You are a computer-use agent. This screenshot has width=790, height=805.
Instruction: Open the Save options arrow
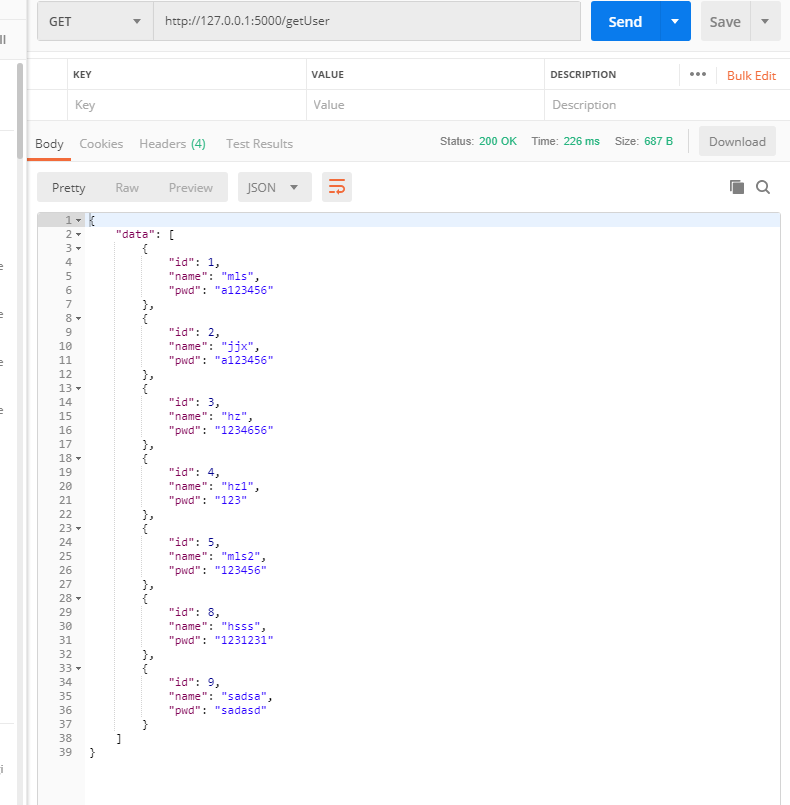763,21
